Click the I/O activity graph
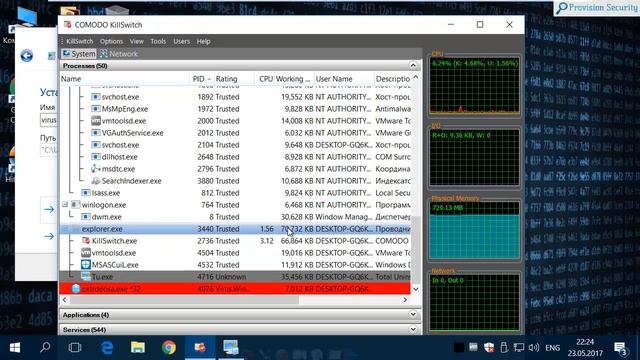Viewport: 640px width, 360px height. 474,158
